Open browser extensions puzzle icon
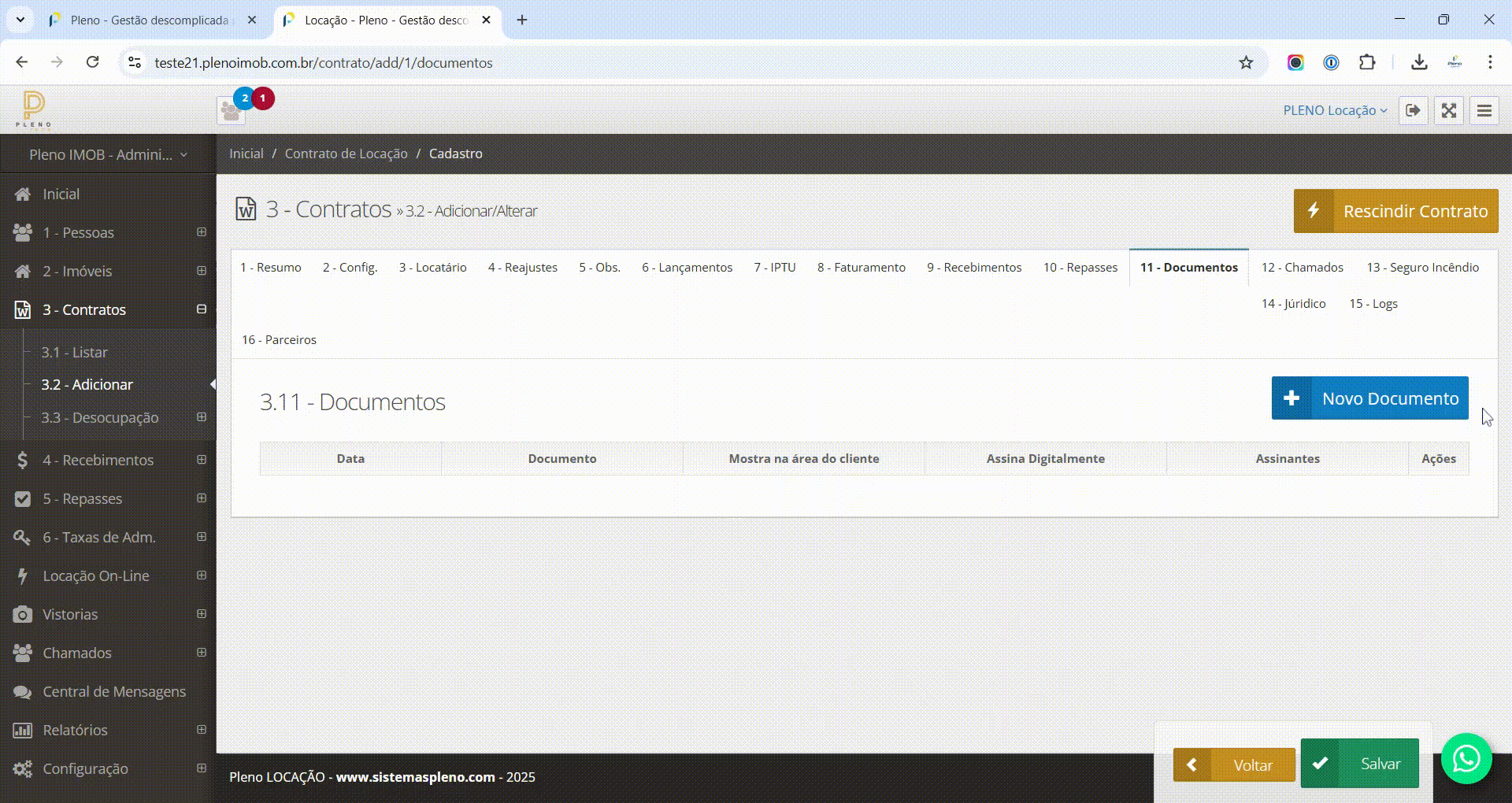Viewport: 1512px width, 803px height. tap(1367, 62)
